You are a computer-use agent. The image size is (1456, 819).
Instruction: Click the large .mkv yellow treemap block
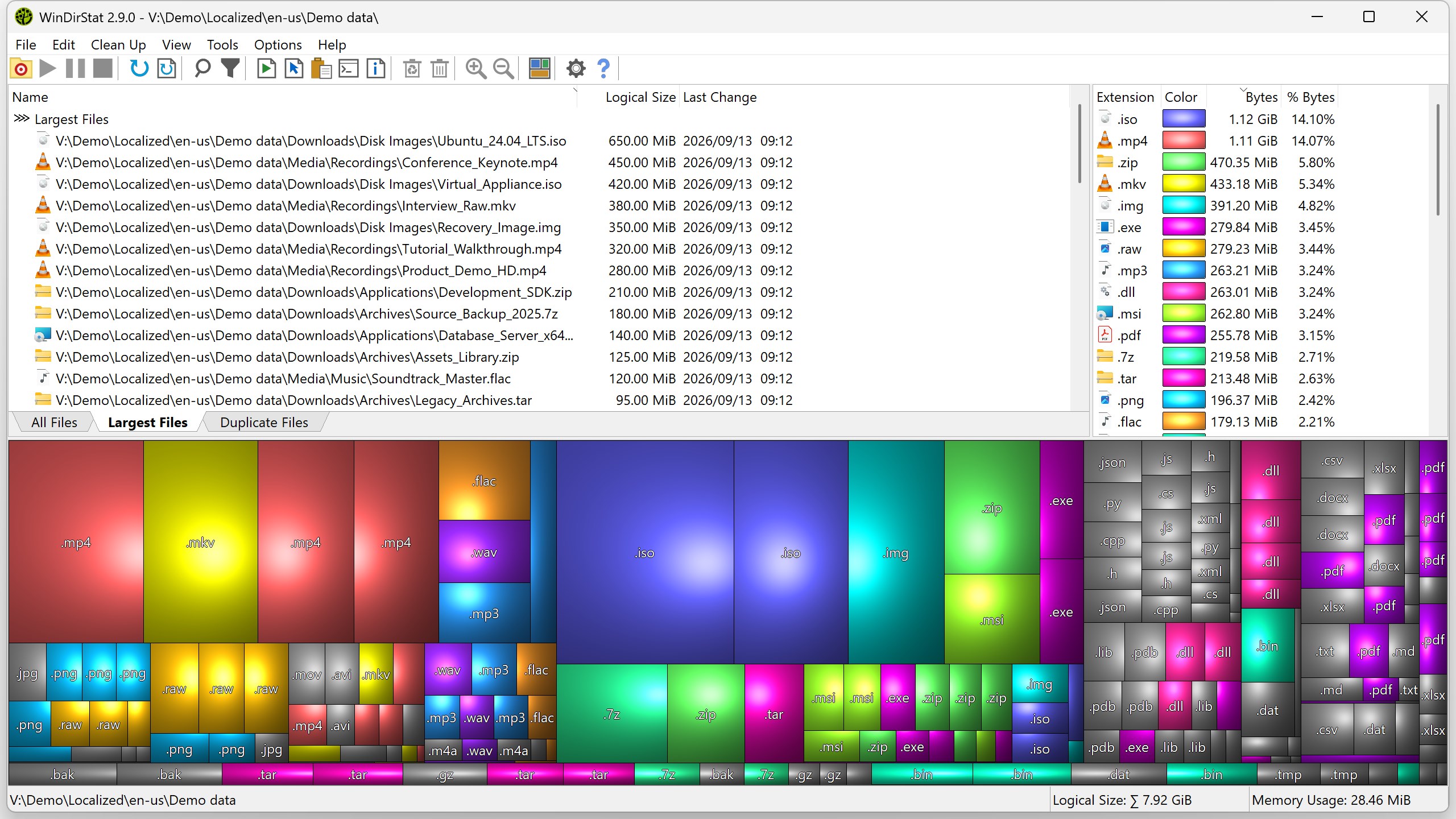(x=200, y=541)
